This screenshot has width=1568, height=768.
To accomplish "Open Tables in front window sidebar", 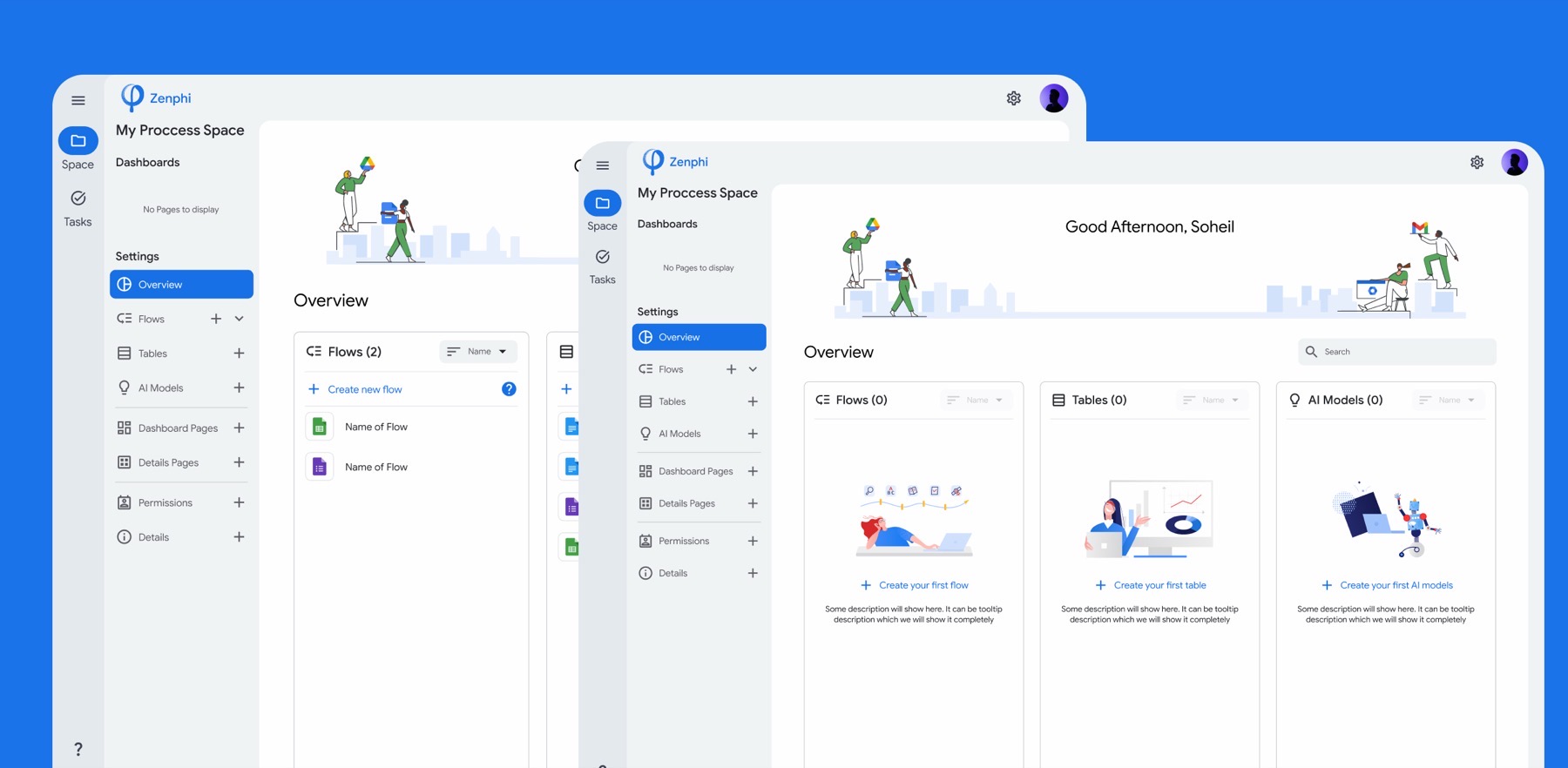I will (x=672, y=401).
